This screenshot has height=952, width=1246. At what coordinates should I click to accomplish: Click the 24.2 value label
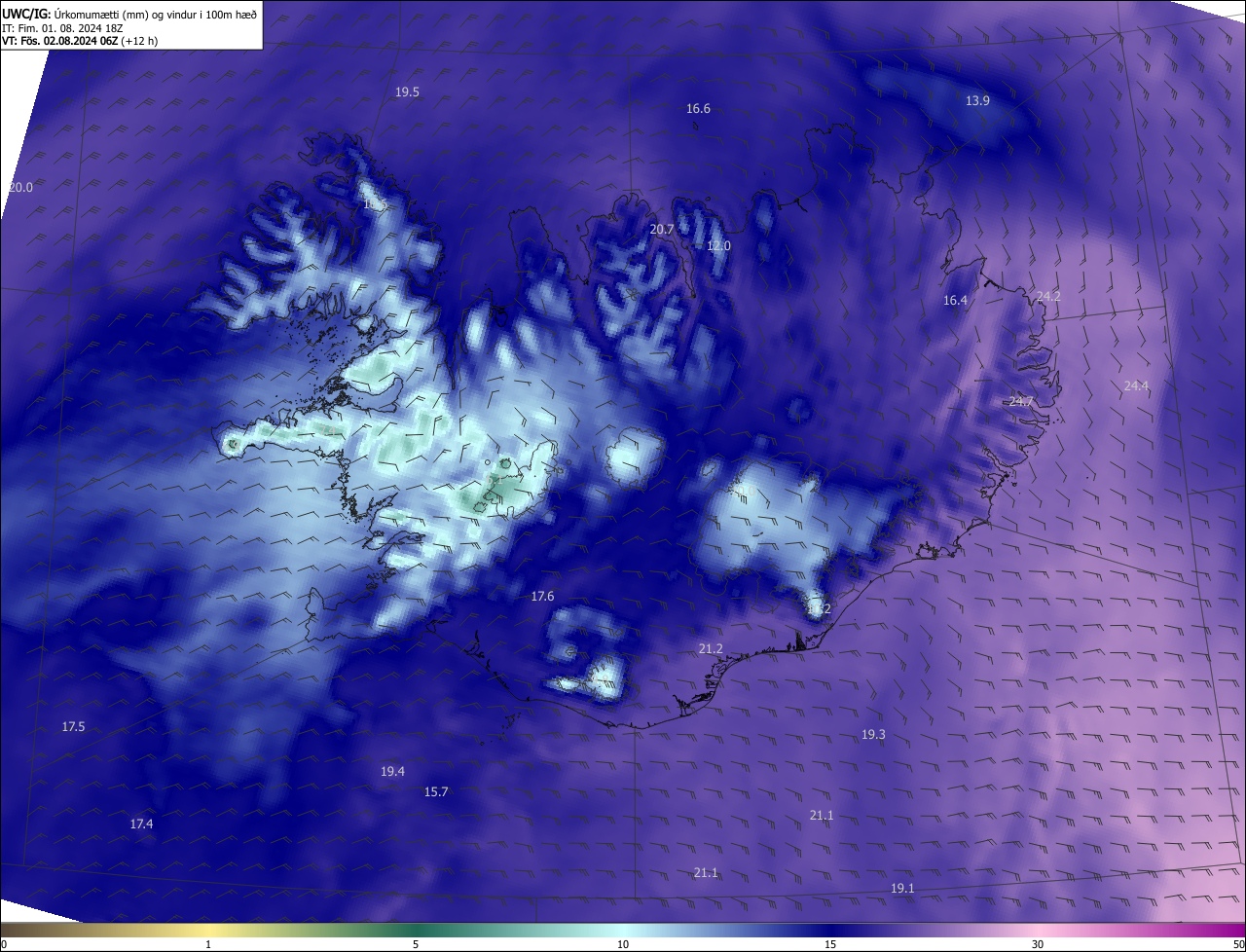[x=1048, y=297]
